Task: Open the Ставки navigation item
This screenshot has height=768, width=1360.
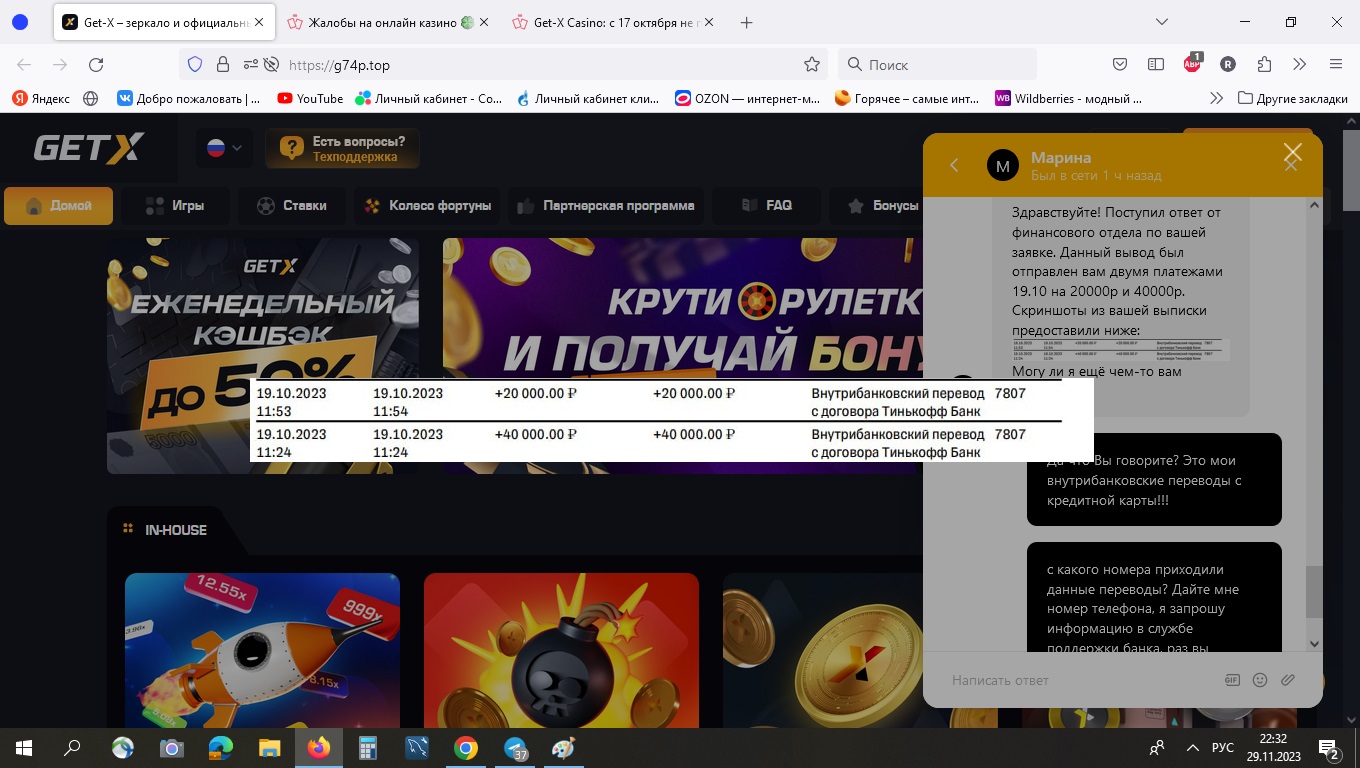Action: pos(291,206)
